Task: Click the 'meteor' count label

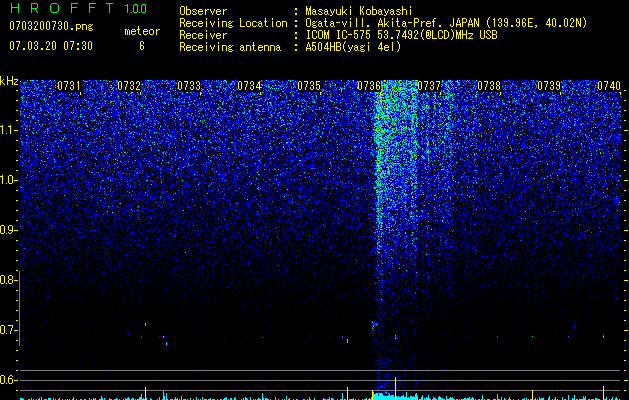Action: 142,31
